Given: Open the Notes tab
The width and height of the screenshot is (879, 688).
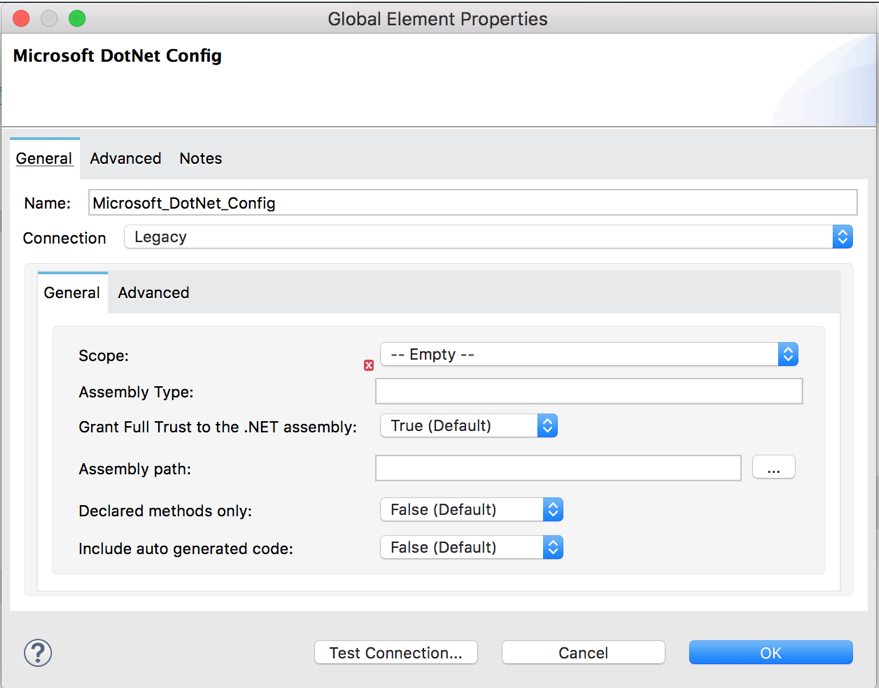Looking at the screenshot, I should 200,158.
